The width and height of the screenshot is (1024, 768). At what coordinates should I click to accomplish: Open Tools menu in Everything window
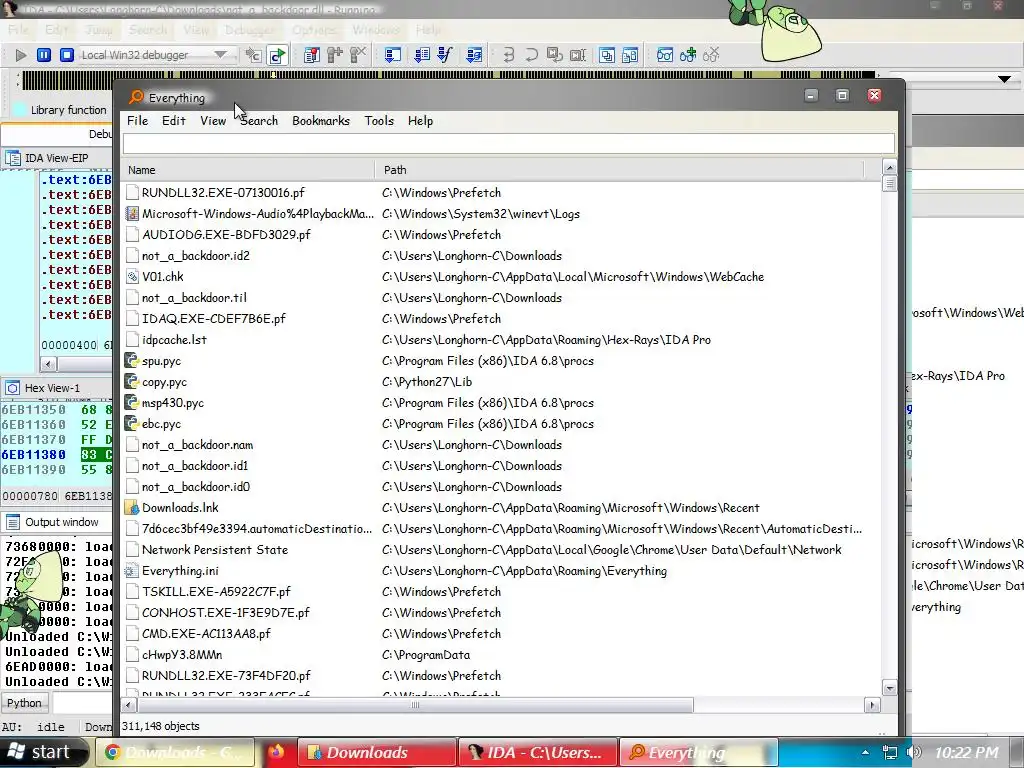[x=379, y=121]
